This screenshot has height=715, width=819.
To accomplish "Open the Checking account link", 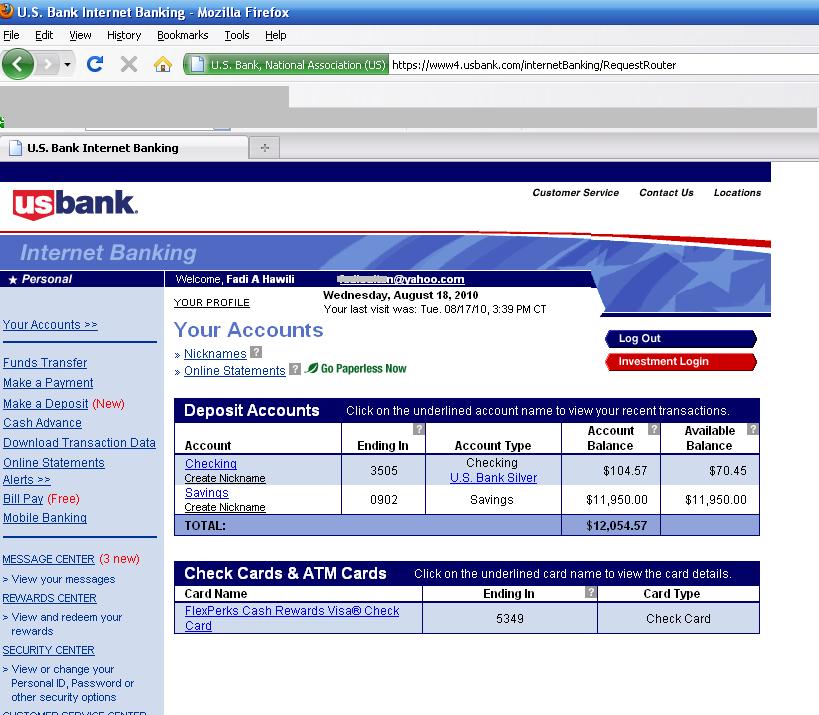I will (x=211, y=464).
